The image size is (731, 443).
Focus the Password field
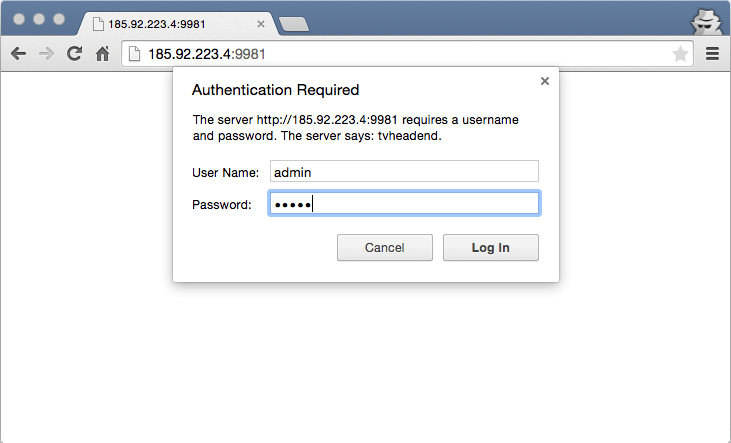tap(404, 203)
